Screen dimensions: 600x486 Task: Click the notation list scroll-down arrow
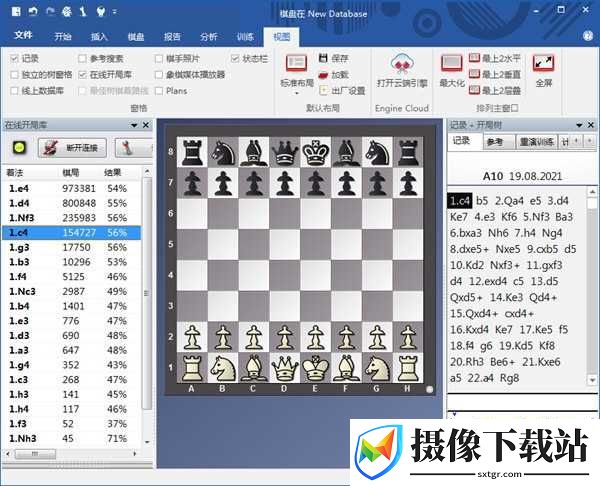(x=592, y=380)
